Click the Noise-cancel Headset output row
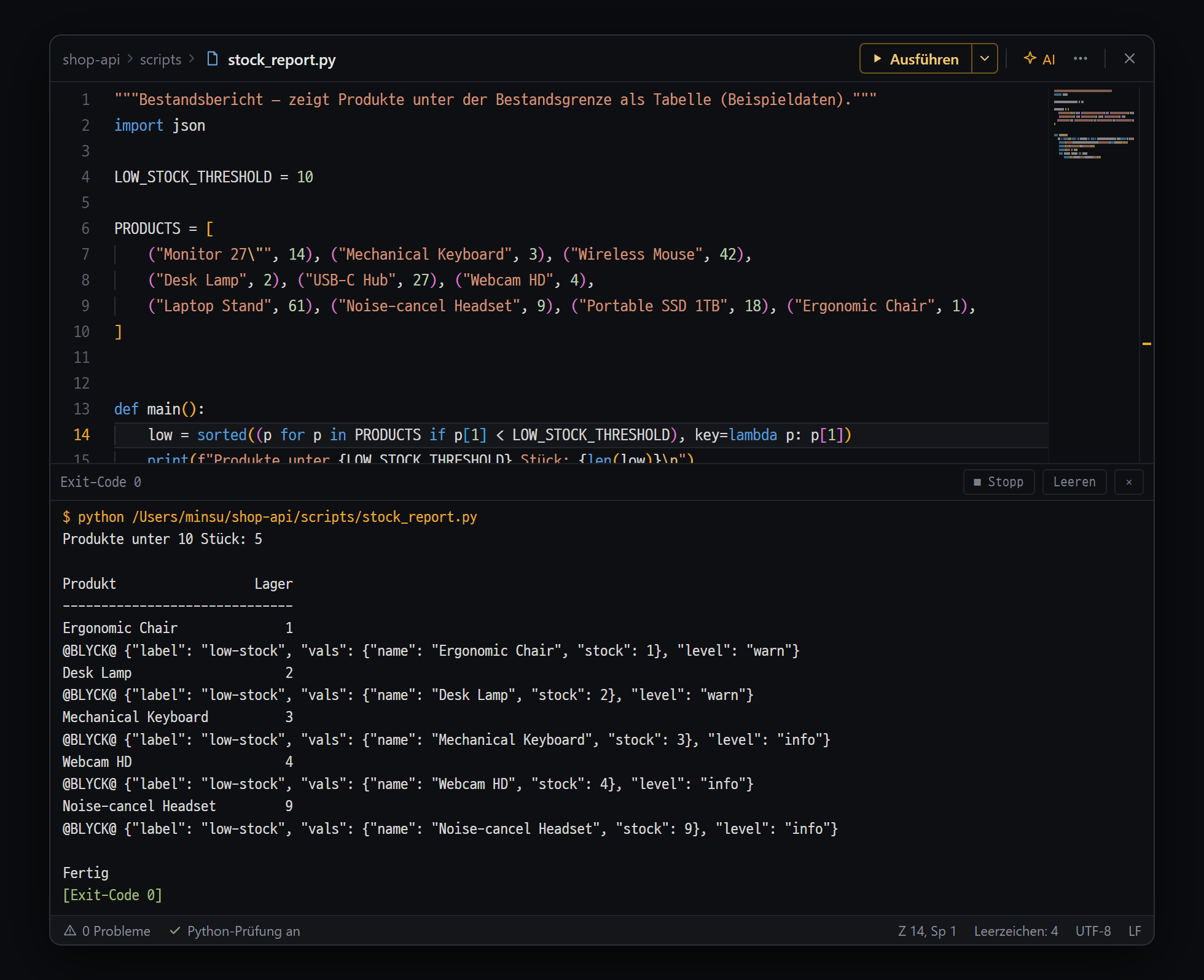 [x=178, y=806]
